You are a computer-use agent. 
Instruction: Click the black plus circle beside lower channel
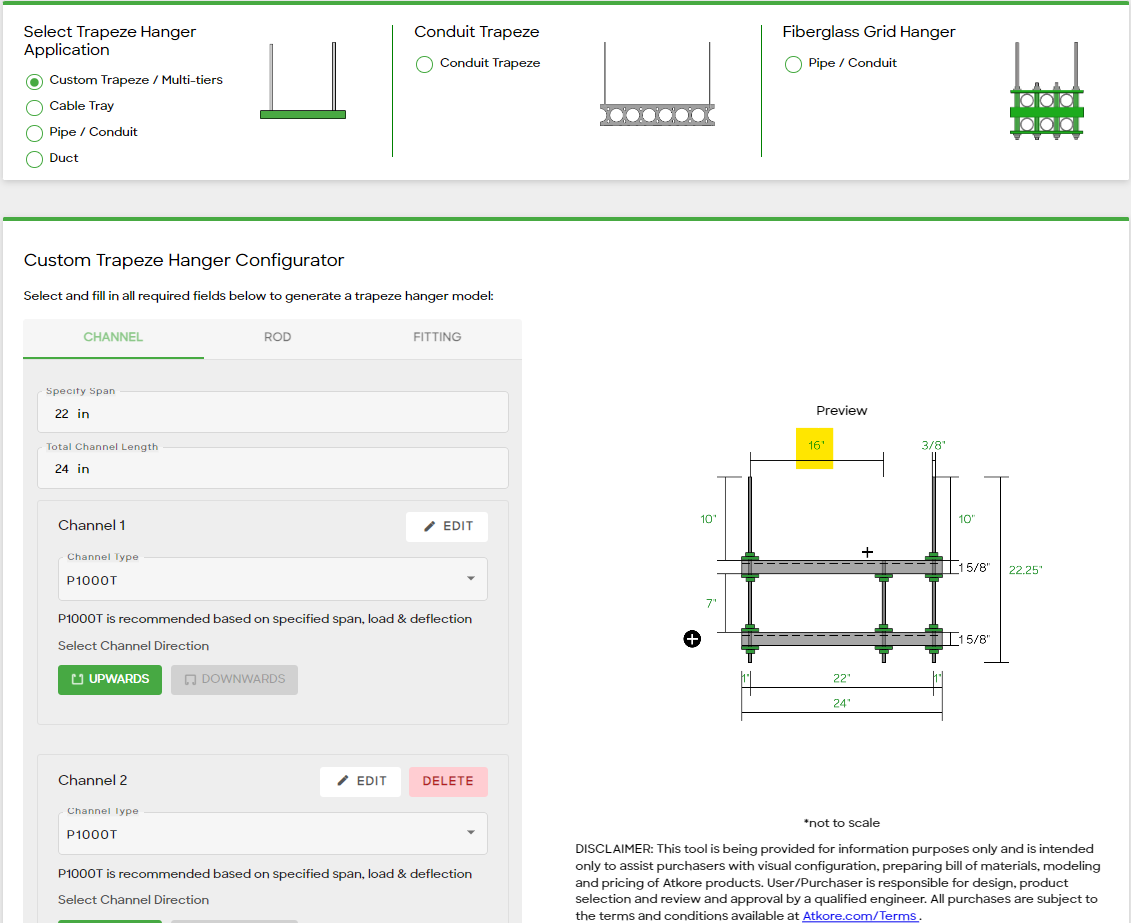(692, 639)
